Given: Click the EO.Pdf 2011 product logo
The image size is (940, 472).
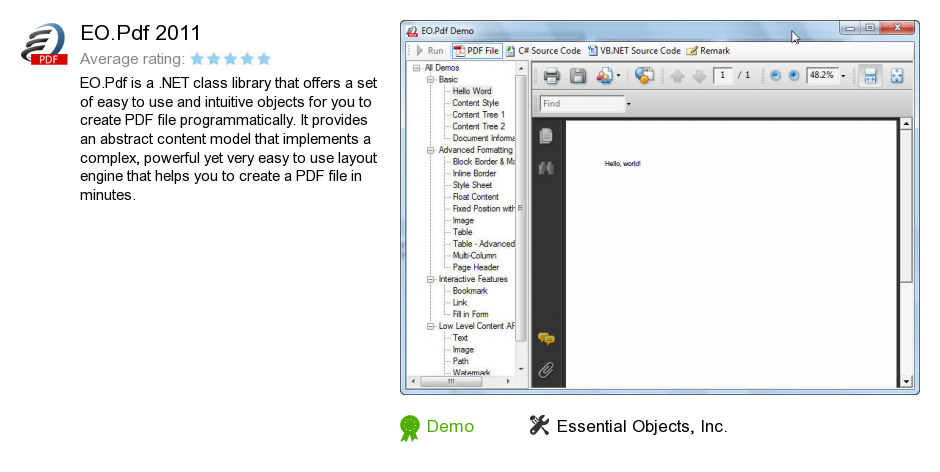Looking at the screenshot, I should tap(43, 44).
